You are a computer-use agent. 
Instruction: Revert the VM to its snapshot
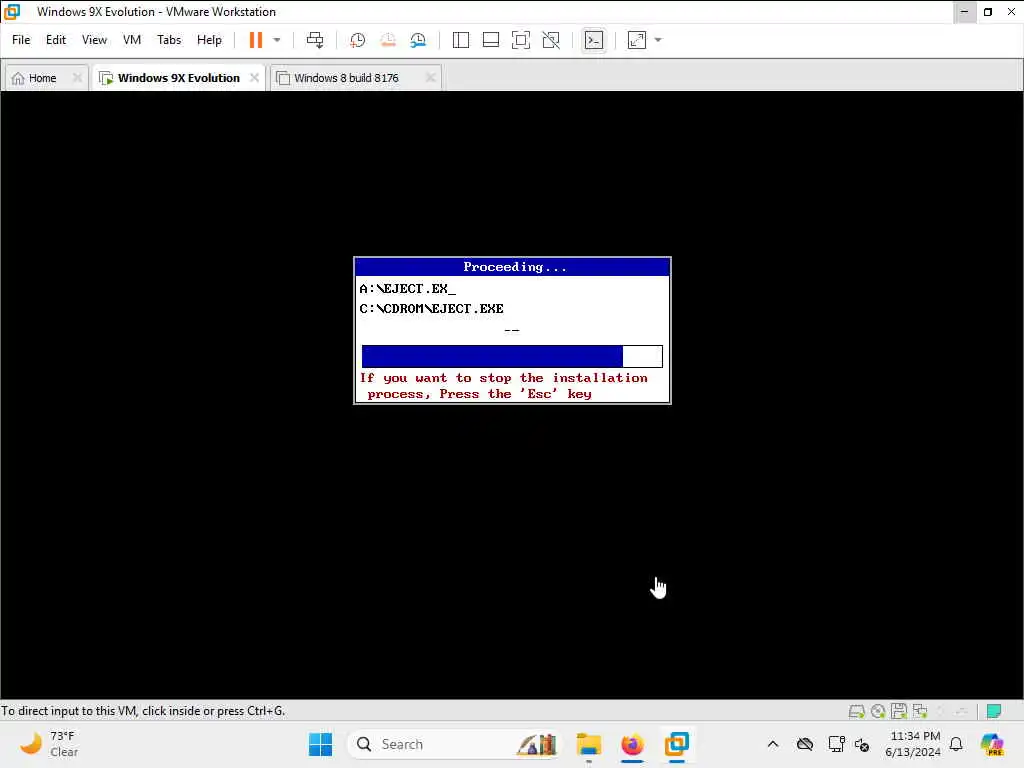pos(388,40)
